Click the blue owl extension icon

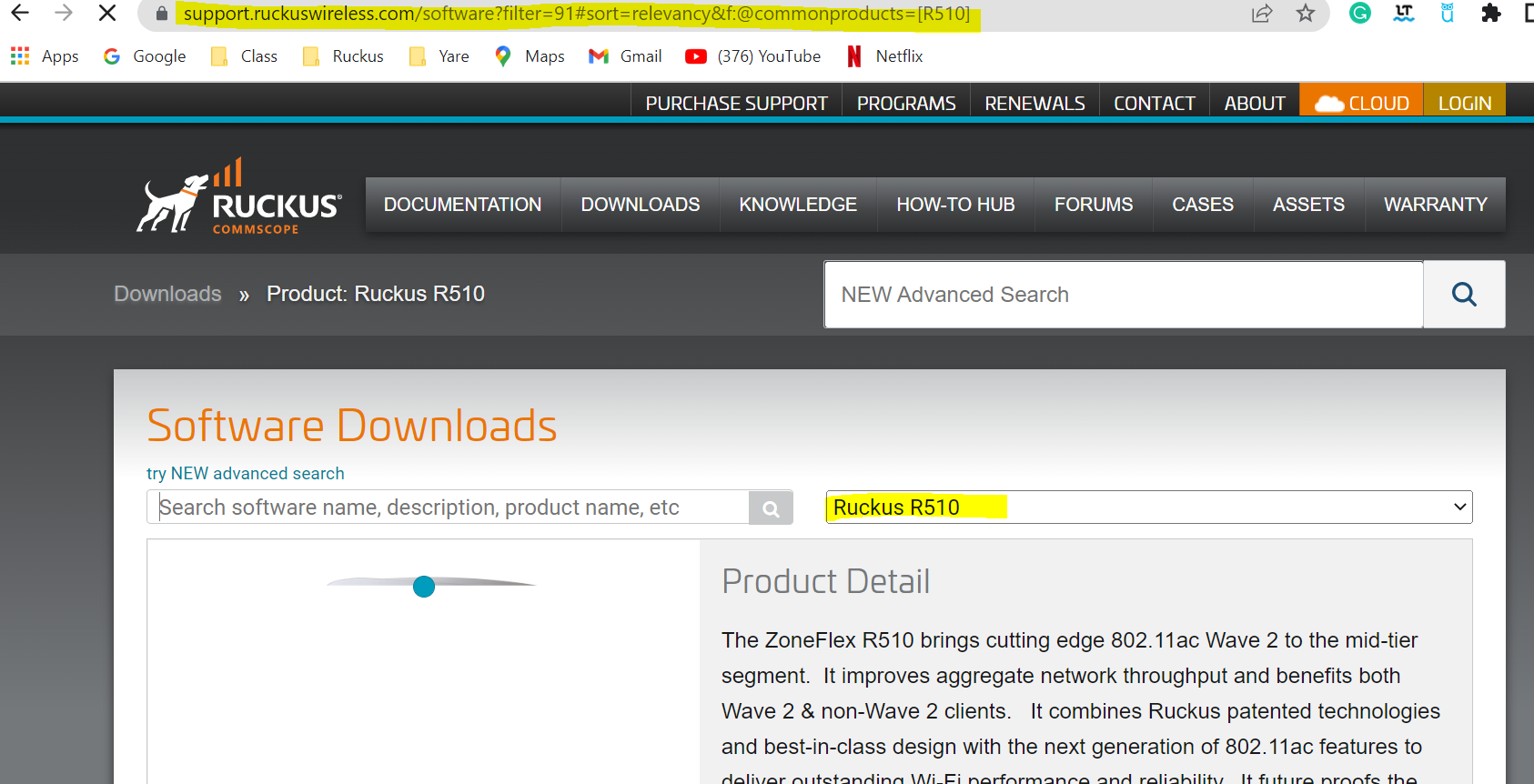coord(1448,13)
